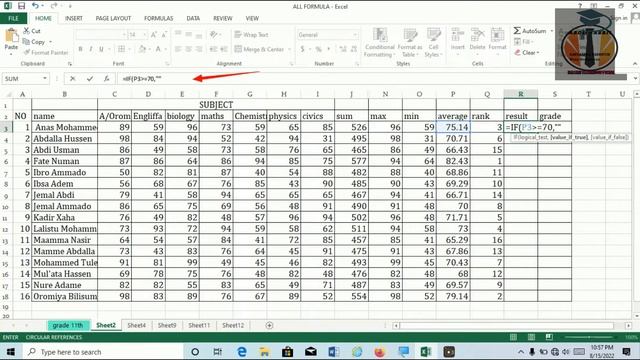640x360 pixels.
Task: Switch to the PAGE LAYOUT tab
Action: tap(113, 18)
